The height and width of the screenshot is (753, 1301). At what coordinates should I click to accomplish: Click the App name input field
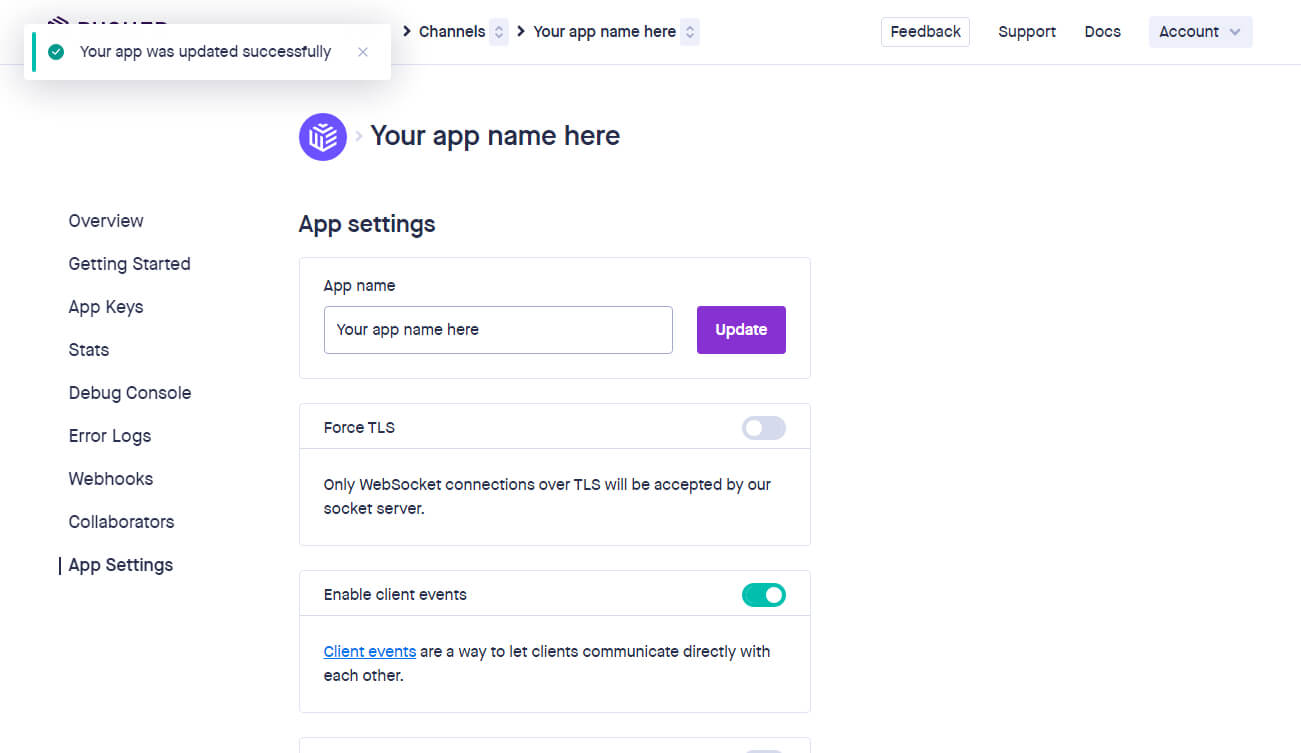pos(498,330)
